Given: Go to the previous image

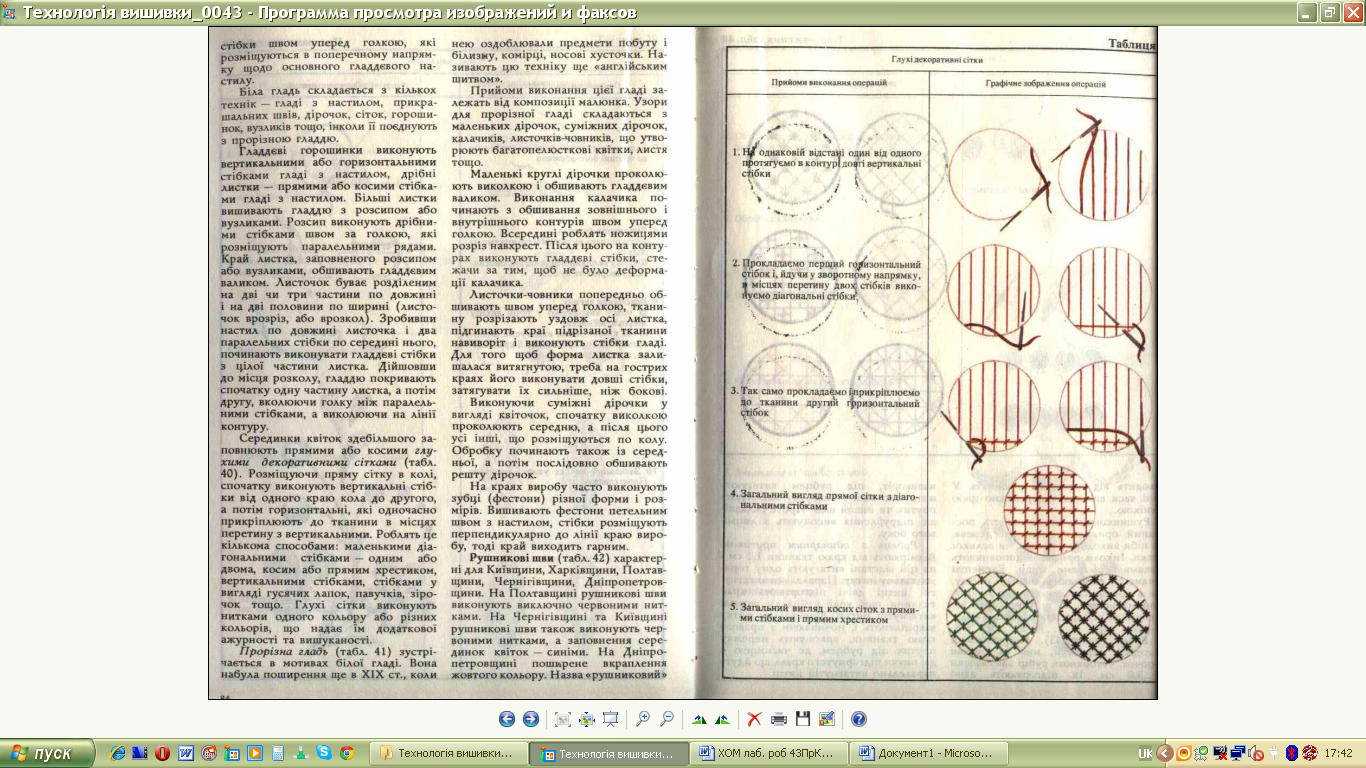Looking at the screenshot, I should pos(507,719).
